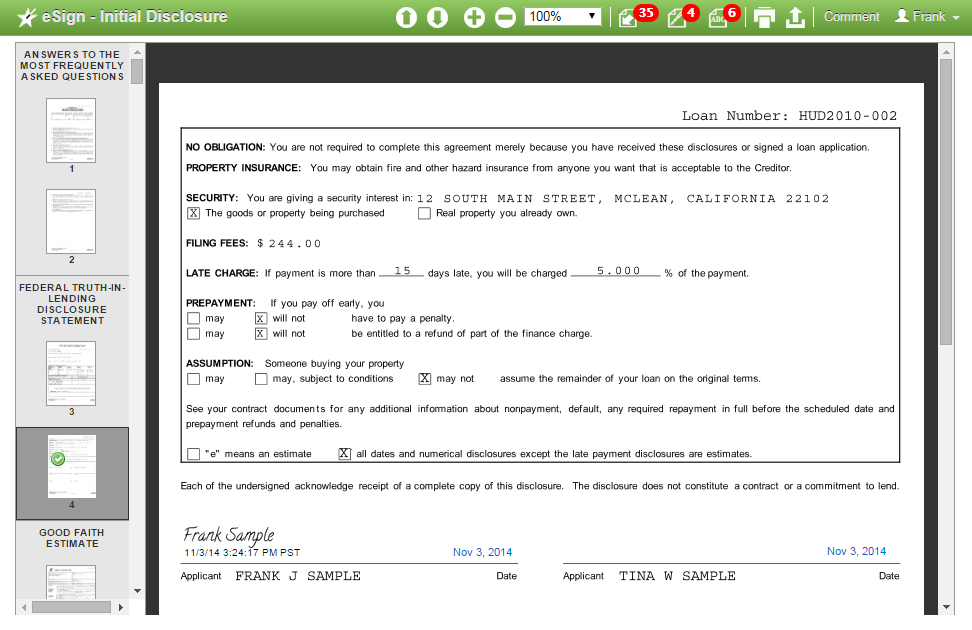Print the document using the printer icon
Viewport: 972px width, 630px height.
point(764,17)
